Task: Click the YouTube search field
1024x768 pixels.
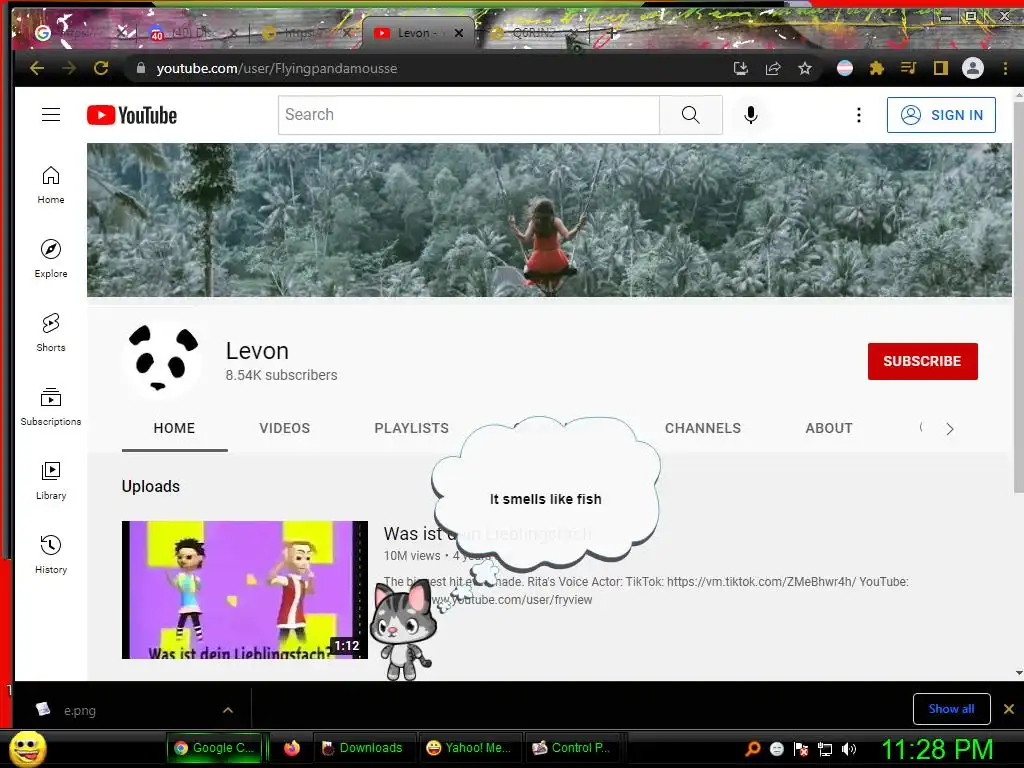Action: (469, 115)
